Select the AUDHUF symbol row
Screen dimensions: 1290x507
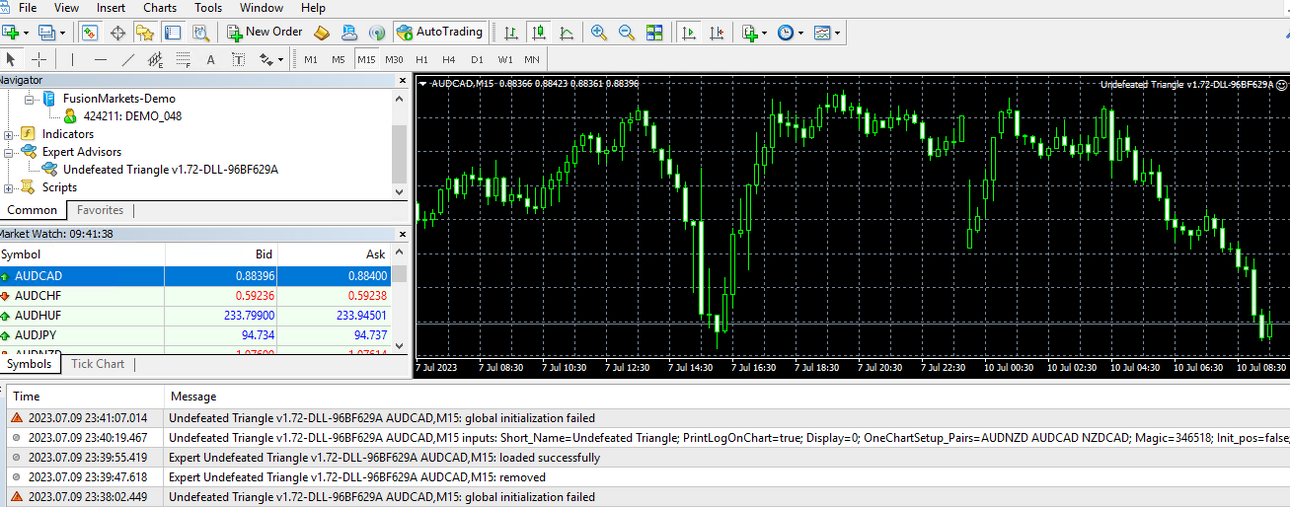point(195,315)
